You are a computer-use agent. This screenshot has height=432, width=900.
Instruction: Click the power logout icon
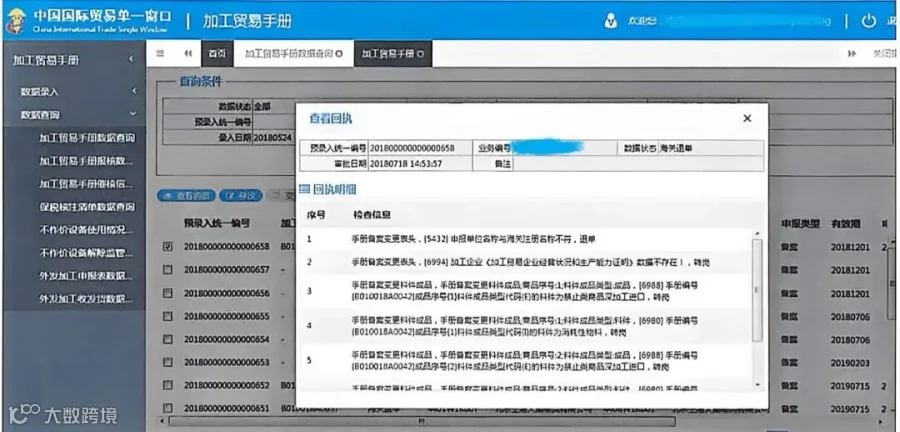pos(868,21)
